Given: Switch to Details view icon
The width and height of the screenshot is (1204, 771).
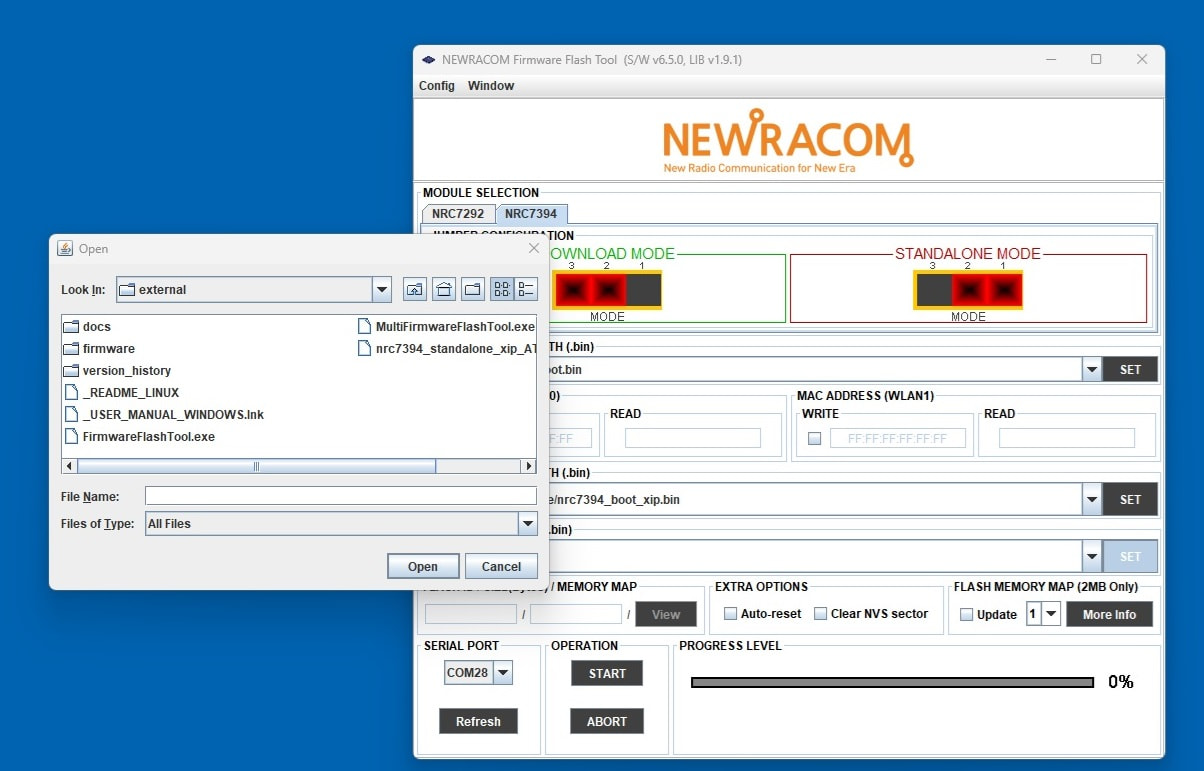Looking at the screenshot, I should click(527, 290).
